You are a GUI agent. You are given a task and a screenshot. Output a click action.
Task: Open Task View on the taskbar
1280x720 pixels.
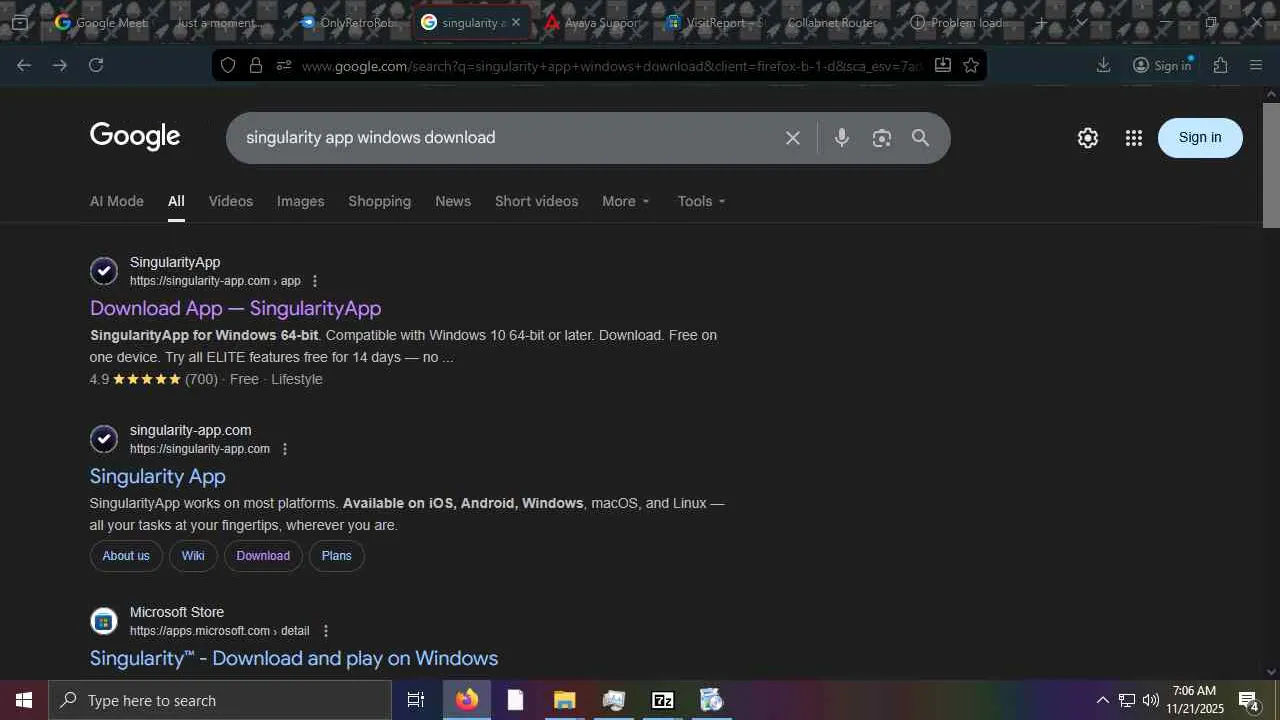[x=416, y=700]
